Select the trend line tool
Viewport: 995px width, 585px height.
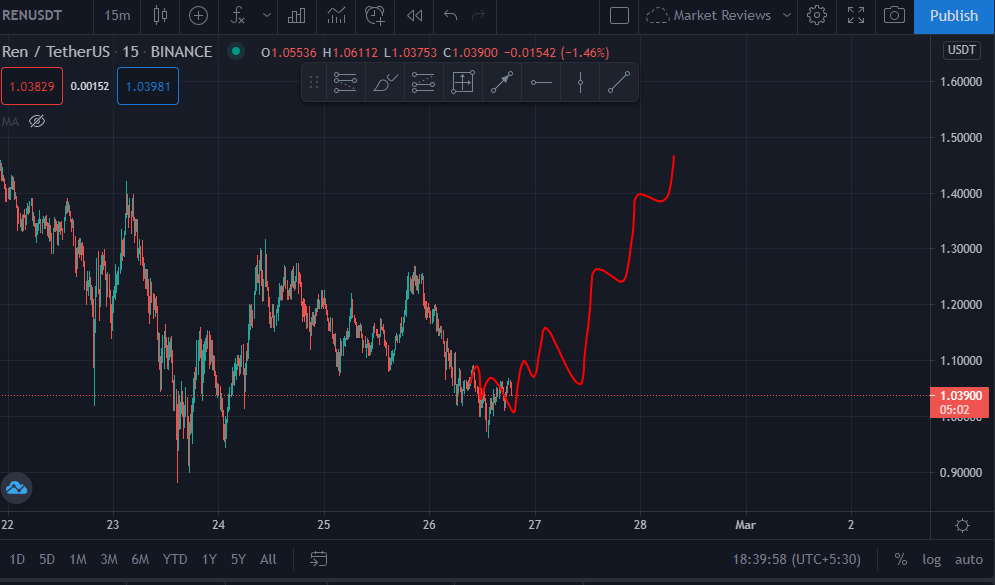click(619, 82)
